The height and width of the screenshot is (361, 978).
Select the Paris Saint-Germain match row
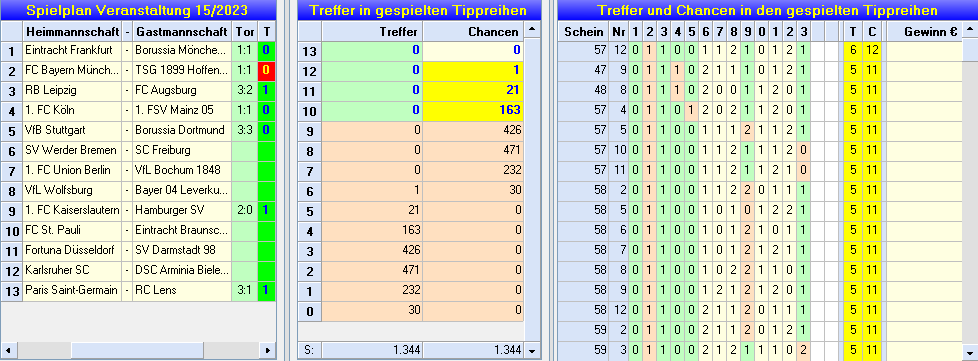pos(137,290)
